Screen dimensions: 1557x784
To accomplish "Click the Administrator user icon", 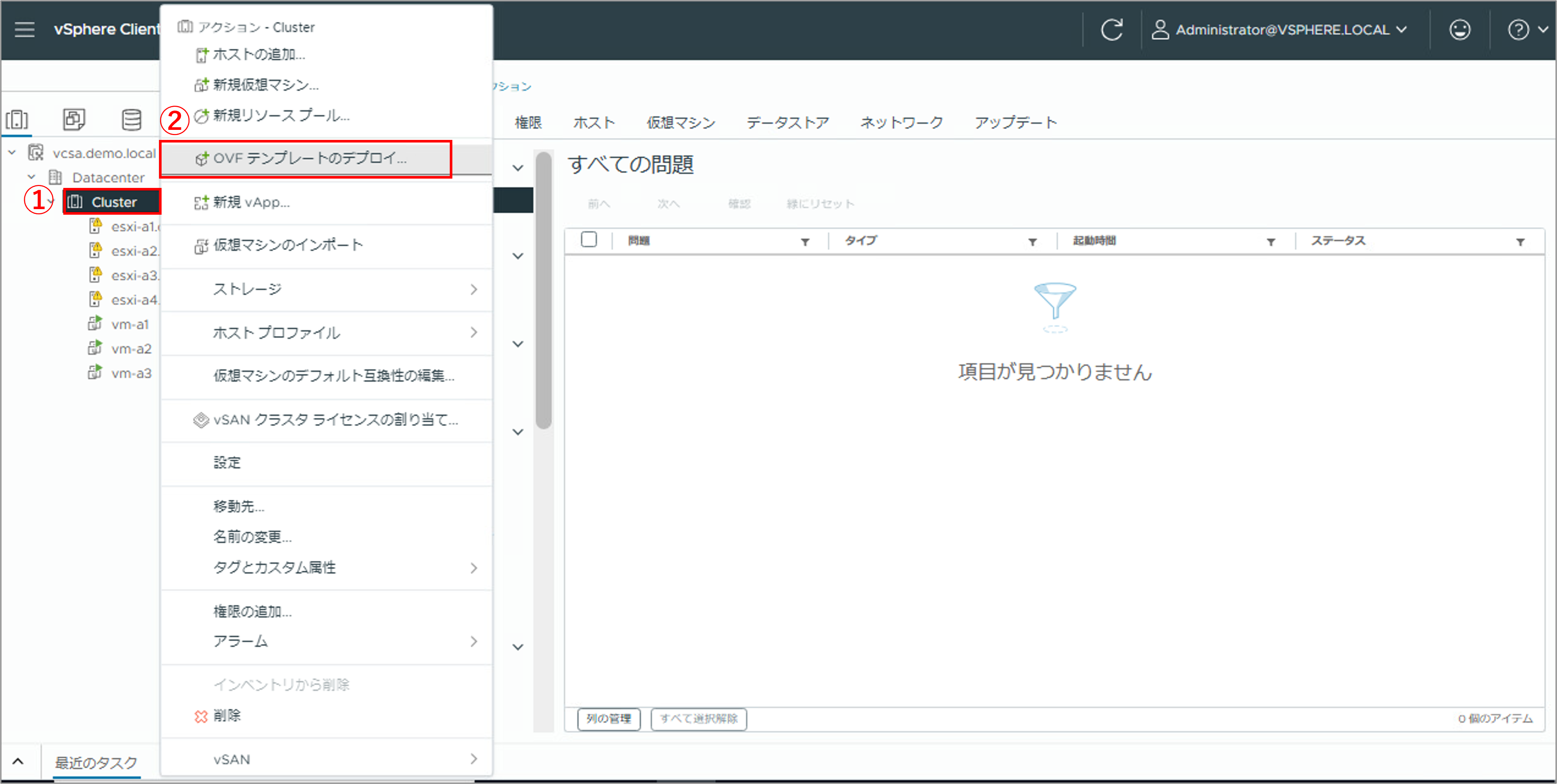I will (x=1159, y=30).
